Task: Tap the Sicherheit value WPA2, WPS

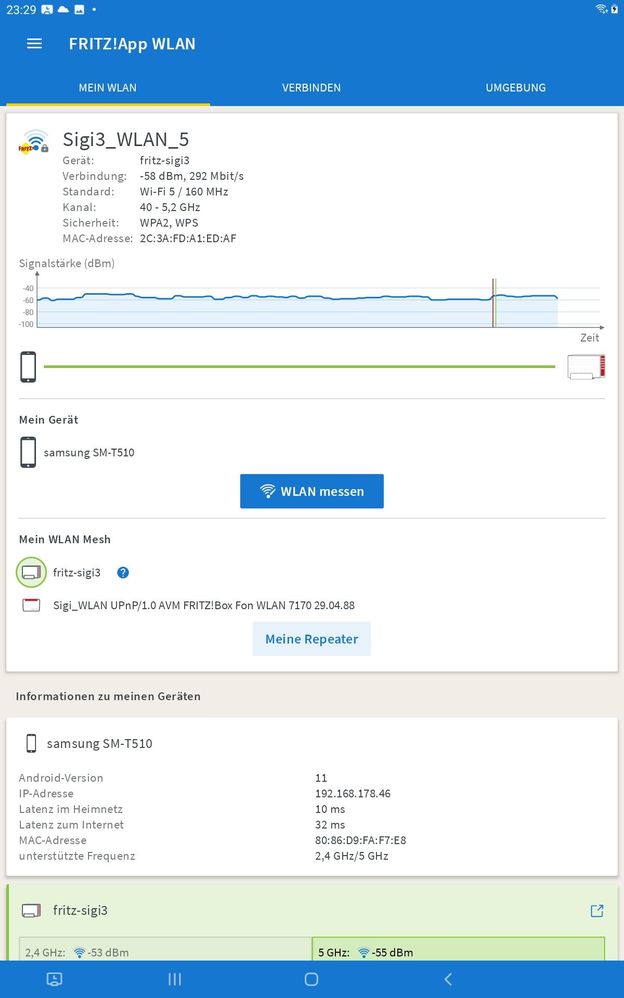Action: click(169, 223)
